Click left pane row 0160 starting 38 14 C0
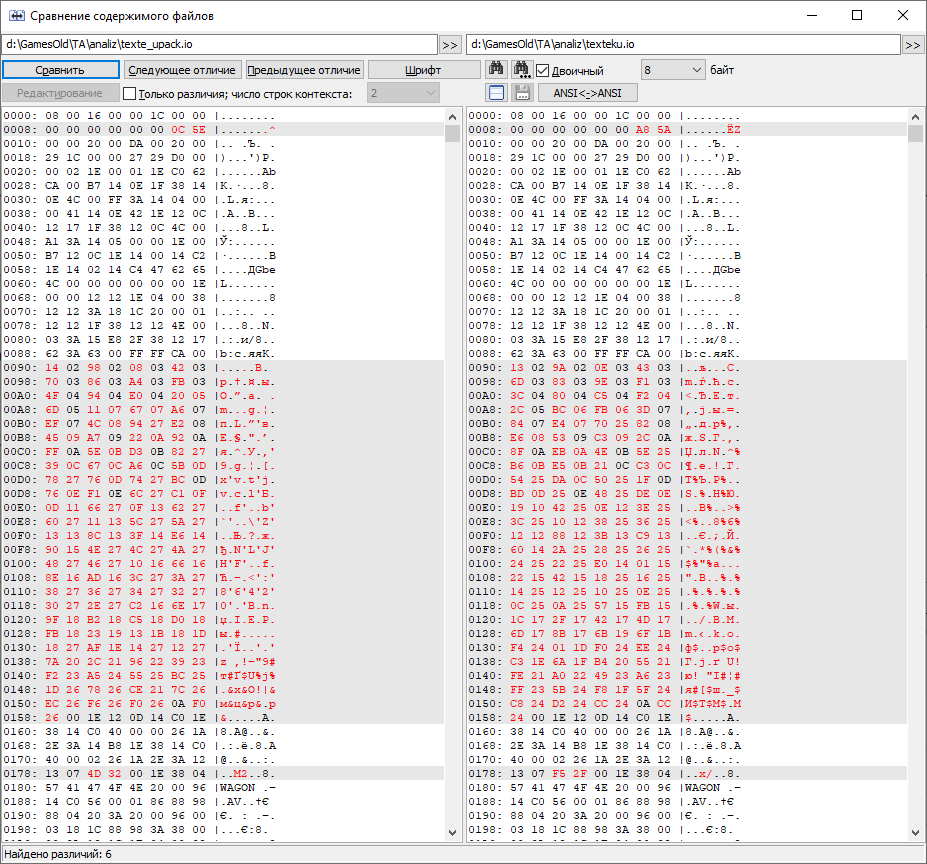927x864 pixels. (x=223, y=732)
